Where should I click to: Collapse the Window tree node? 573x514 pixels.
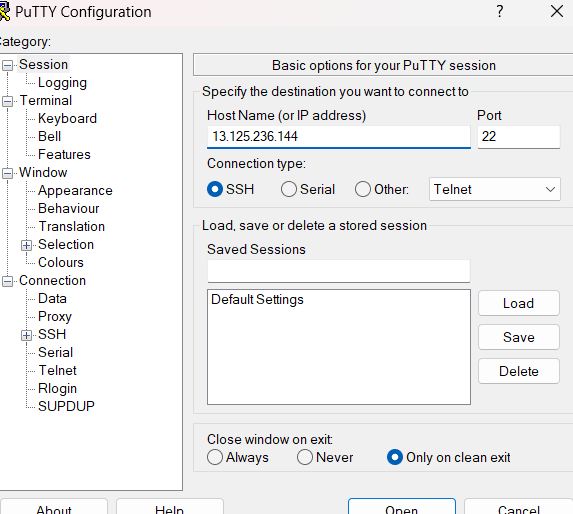(7, 173)
